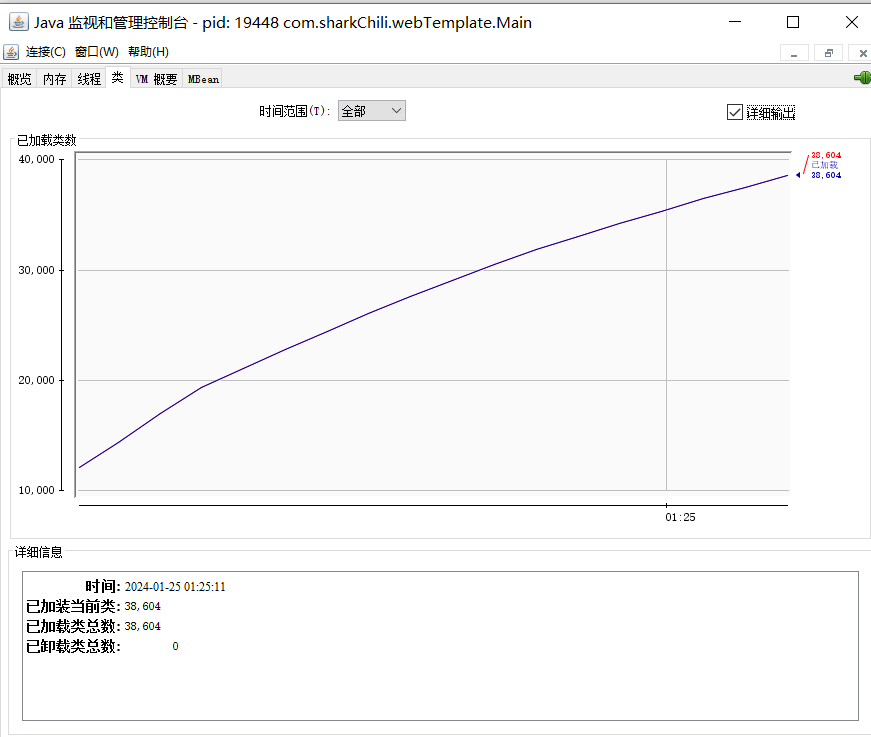
Task: Minimize the inner console frame
Action: [x=793, y=53]
